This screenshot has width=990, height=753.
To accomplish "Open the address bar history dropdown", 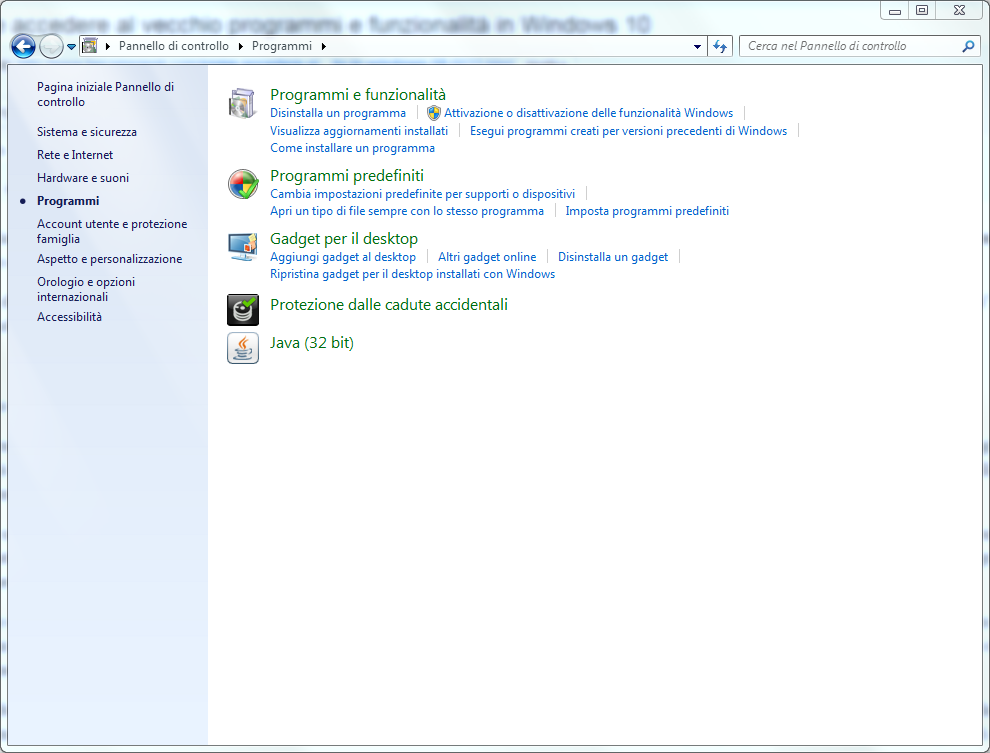I will point(697,46).
